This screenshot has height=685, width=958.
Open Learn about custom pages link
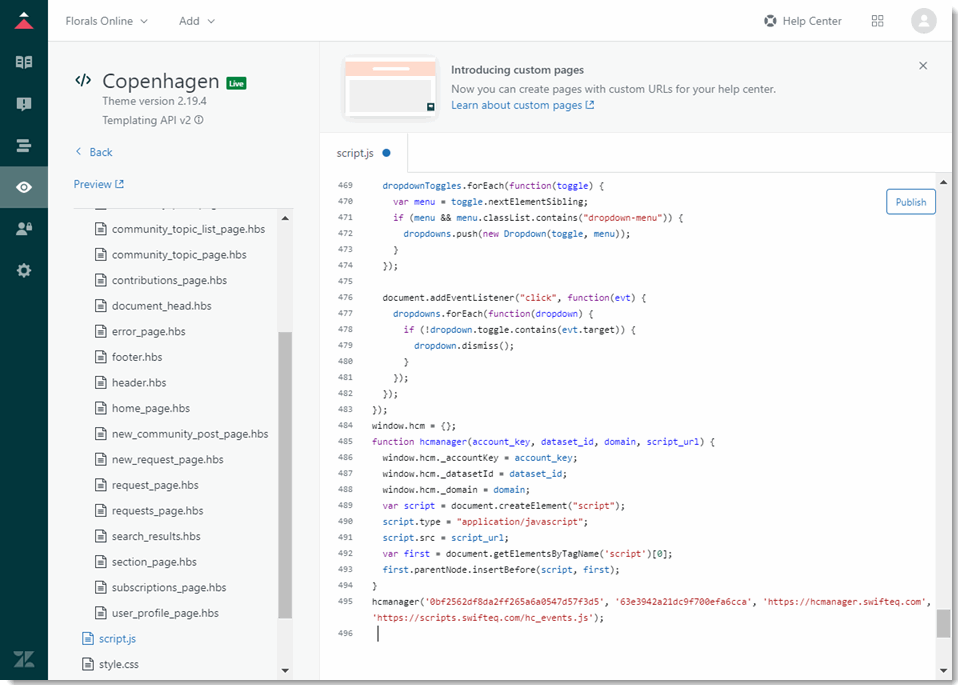click(x=522, y=105)
